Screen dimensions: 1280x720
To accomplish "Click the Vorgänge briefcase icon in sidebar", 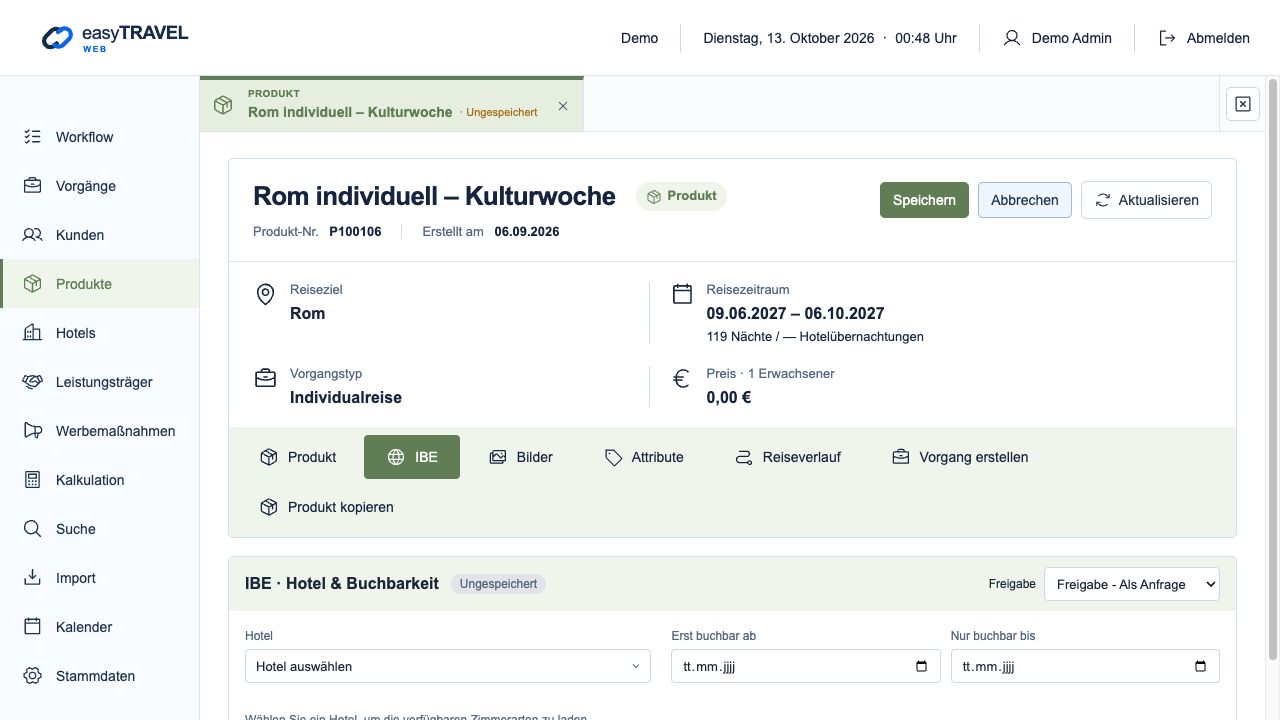I will 33,186.
